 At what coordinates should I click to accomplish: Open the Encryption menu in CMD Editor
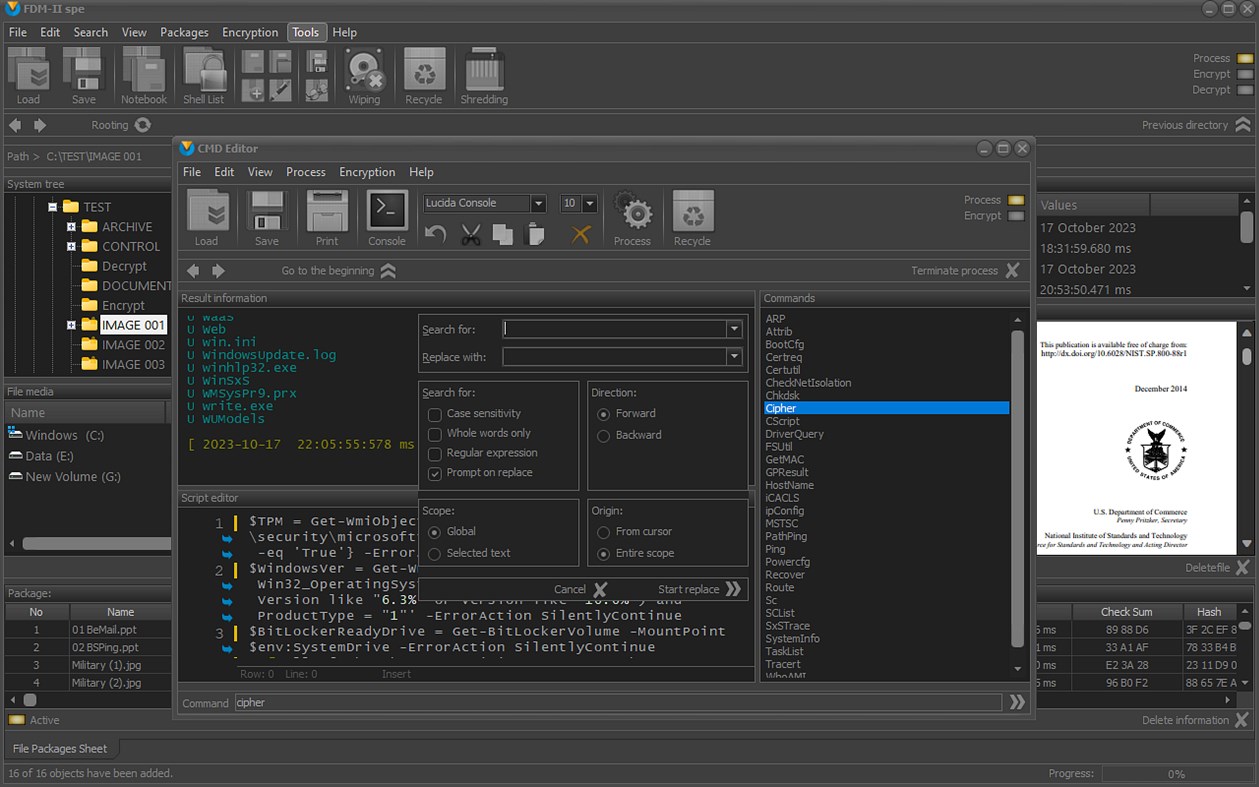pos(367,171)
